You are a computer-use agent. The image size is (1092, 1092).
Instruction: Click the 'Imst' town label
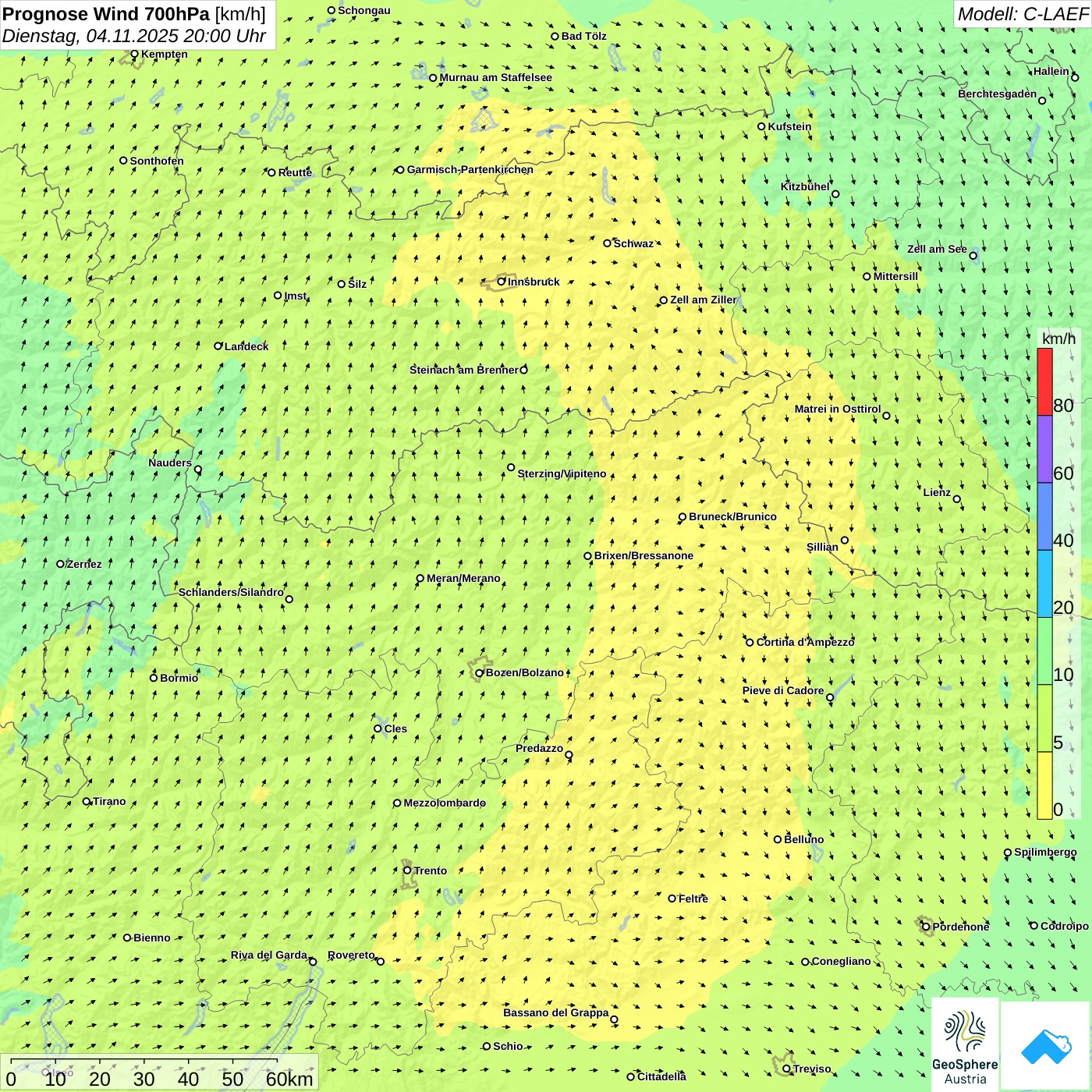(295, 296)
